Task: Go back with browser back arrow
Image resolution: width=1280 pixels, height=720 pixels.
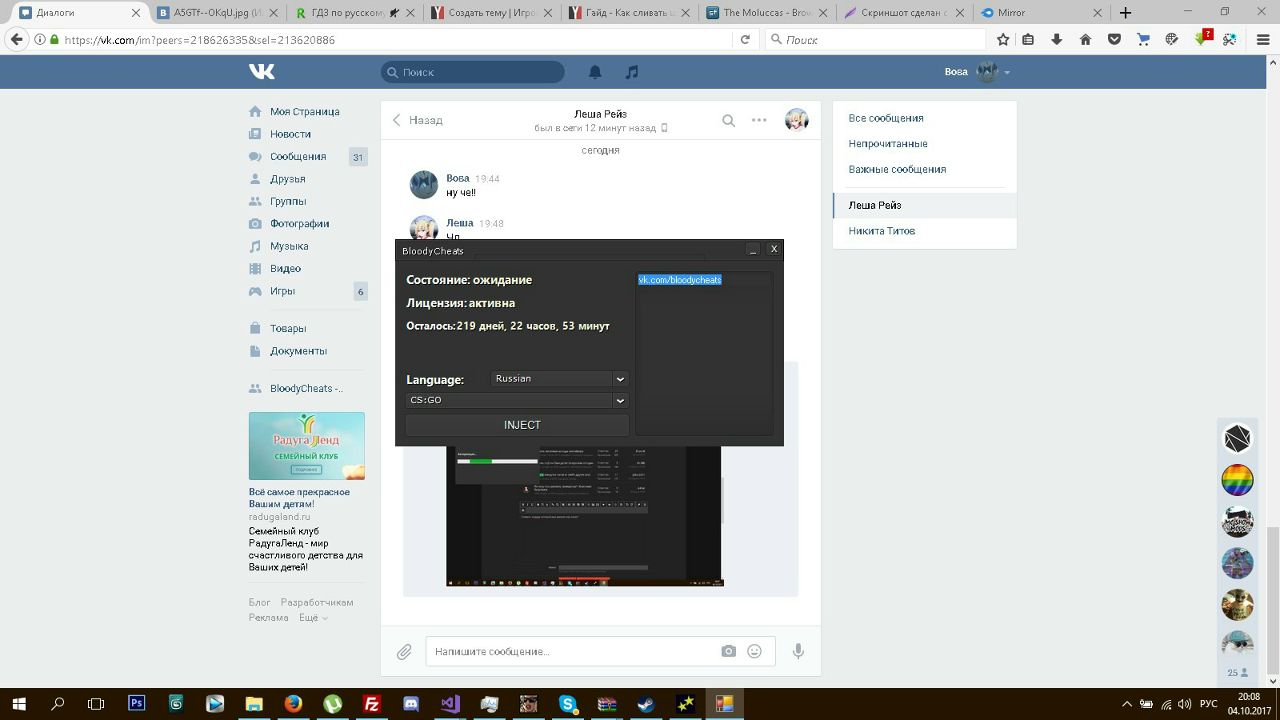Action: 16,39
